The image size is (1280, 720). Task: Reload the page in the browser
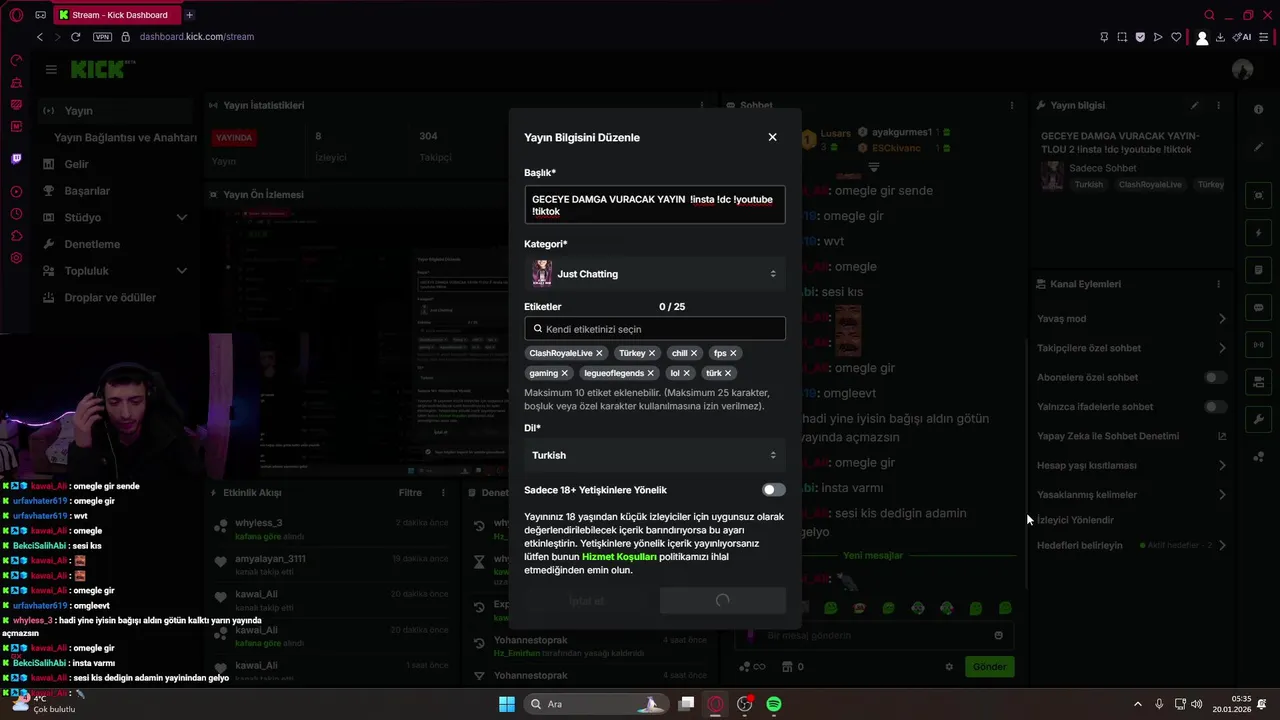tap(75, 37)
